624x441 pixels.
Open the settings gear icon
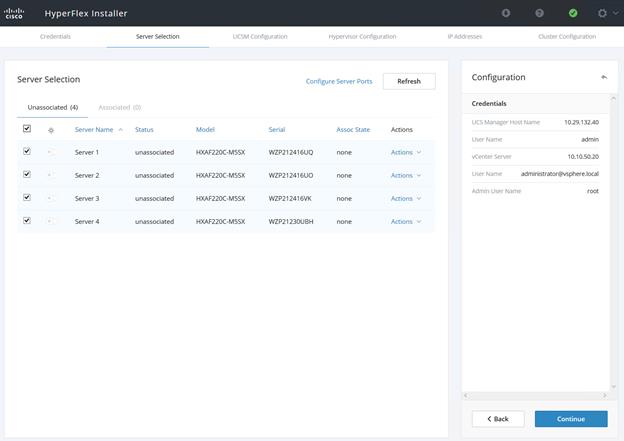pyautogui.click(x=602, y=13)
